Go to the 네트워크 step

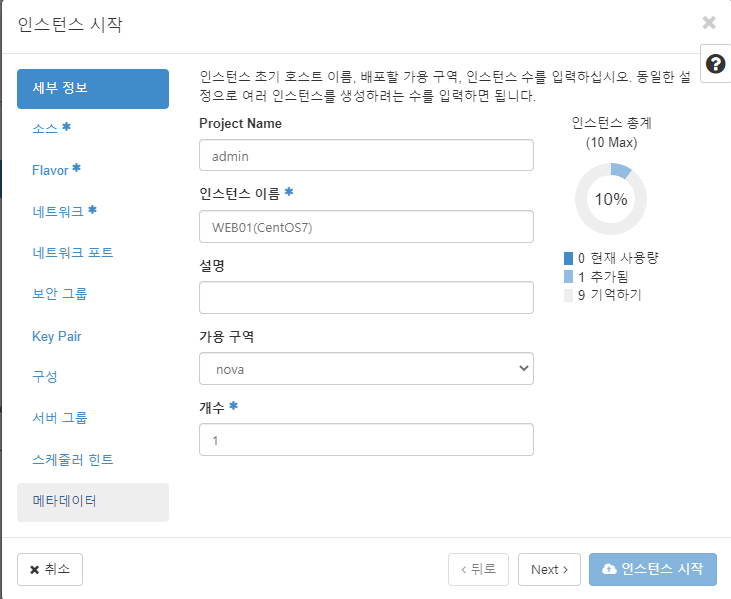(x=64, y=212)
